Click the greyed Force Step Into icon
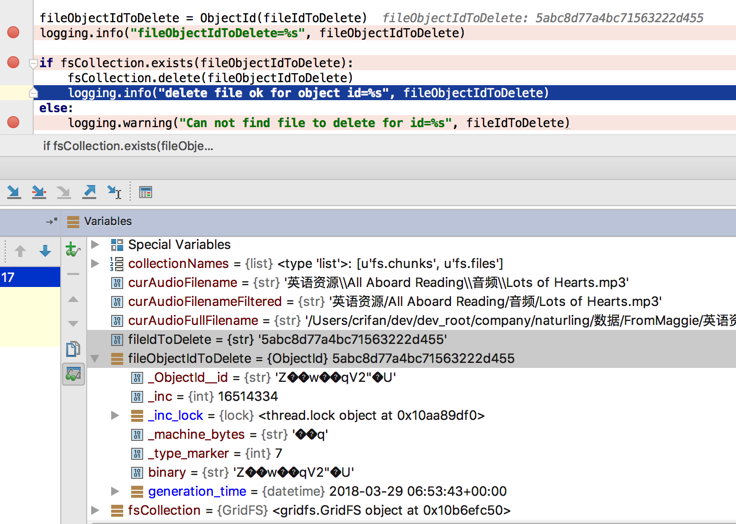Viewport: 736px width, 524px height. (64, 192)
